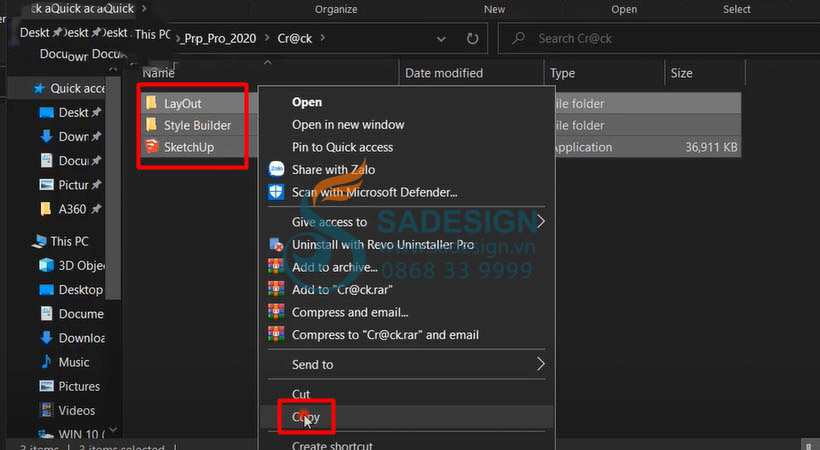Screen dimensions: 820x450
Task: Open Desktop under This PC
Action: pos(81,289)
